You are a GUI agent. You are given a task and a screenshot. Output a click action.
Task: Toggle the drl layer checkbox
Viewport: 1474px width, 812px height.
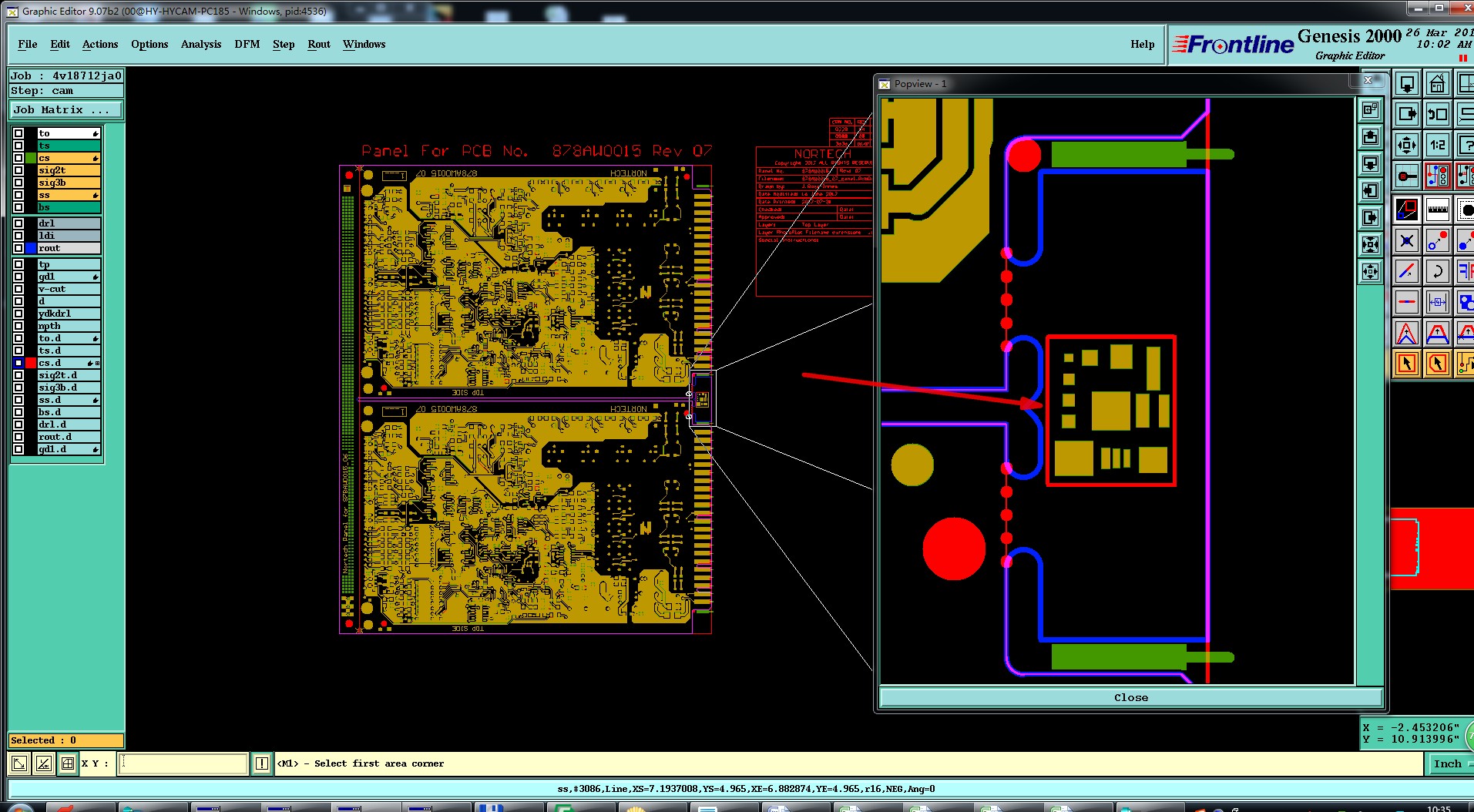pos(18,223)
